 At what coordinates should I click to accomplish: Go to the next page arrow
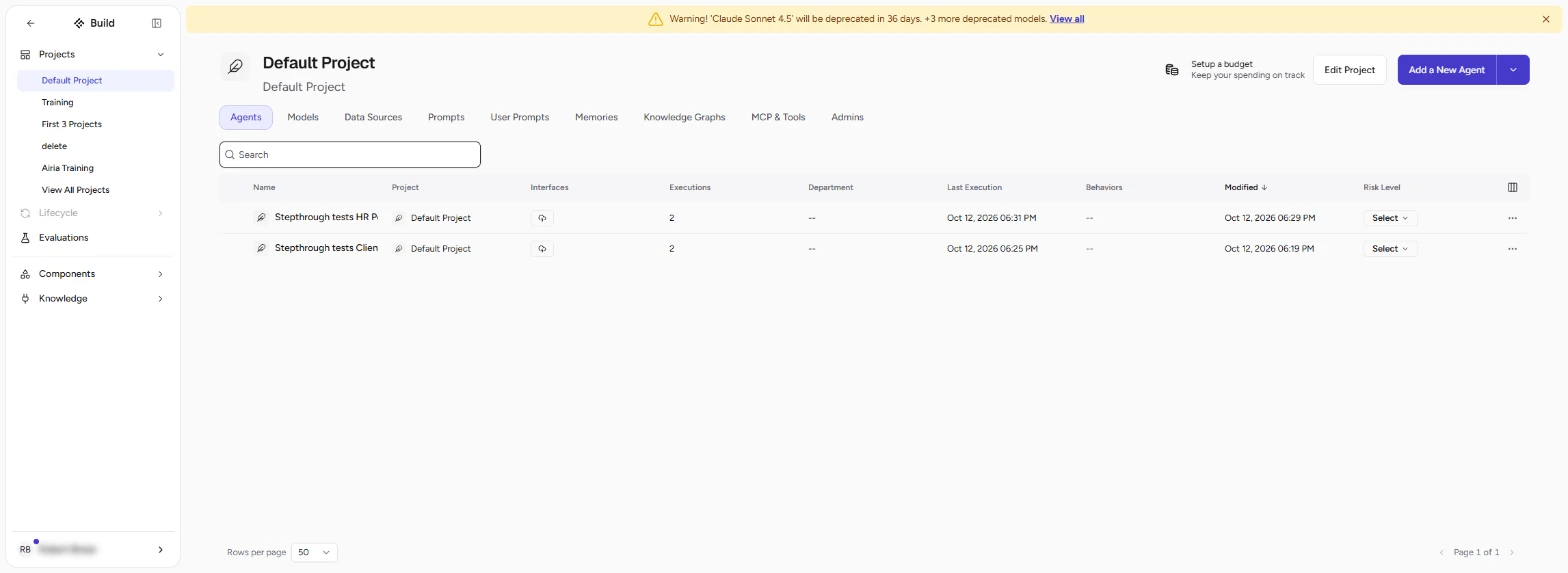(1511, 552)
